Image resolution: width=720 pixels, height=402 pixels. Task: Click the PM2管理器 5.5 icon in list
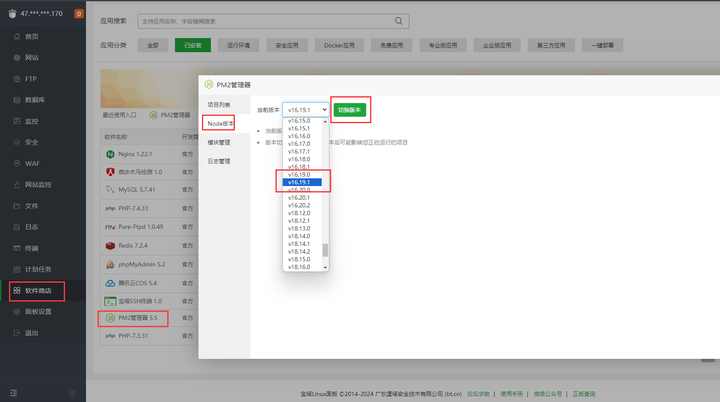[109, 318]
